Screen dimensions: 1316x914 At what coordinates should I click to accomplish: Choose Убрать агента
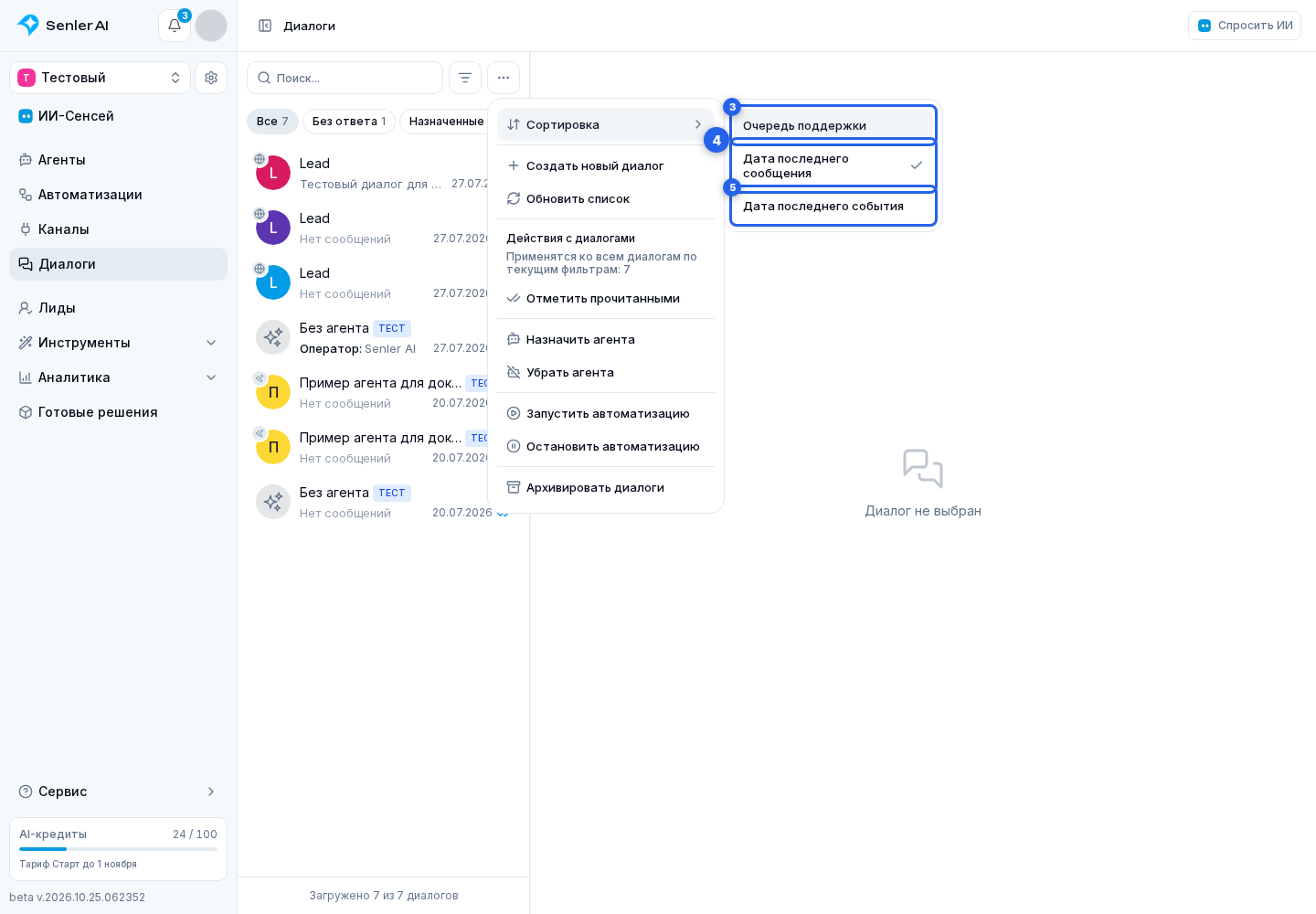606,372
